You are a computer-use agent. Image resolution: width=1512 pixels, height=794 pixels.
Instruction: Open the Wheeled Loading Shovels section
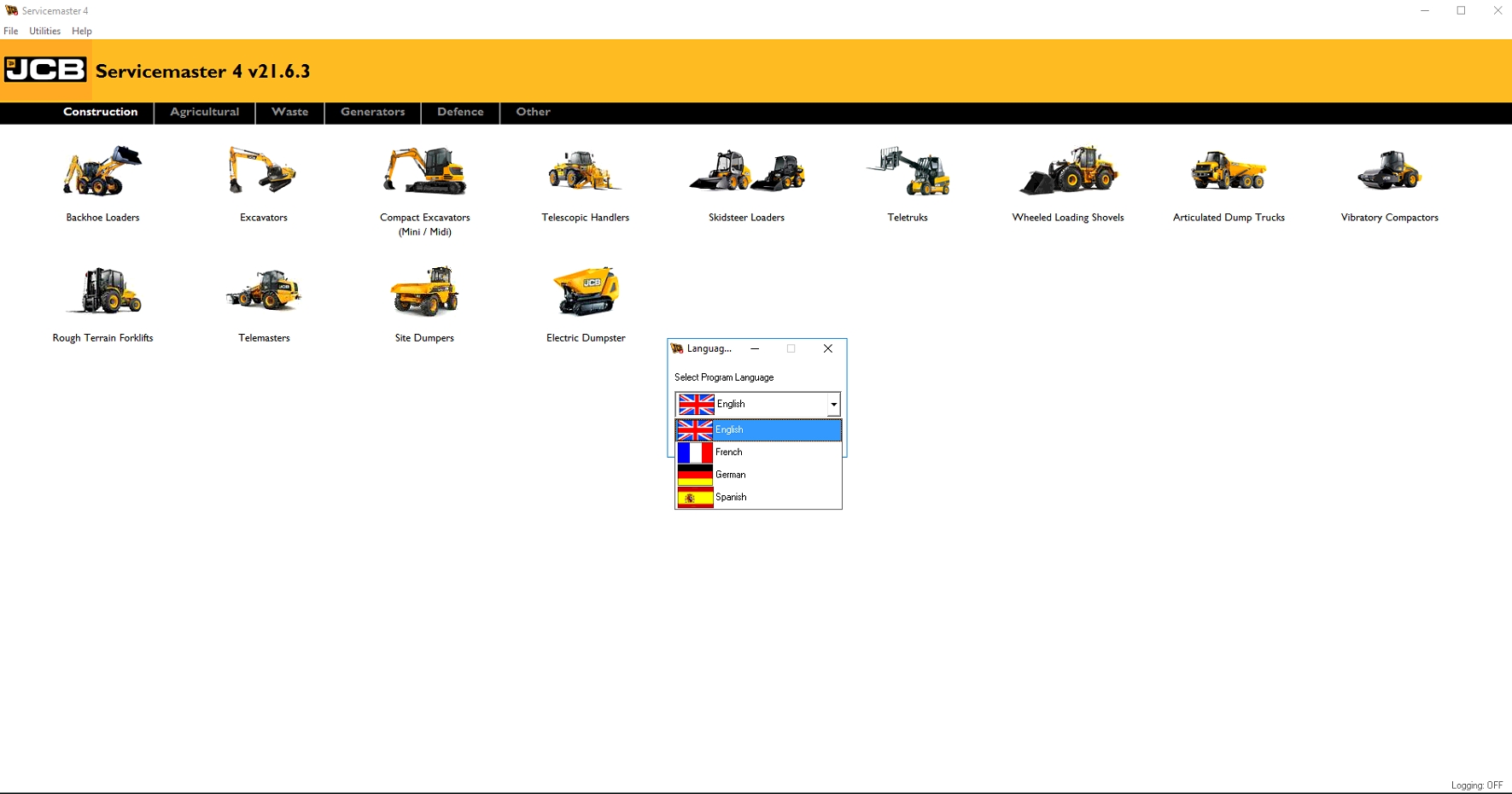[x=1068, y=175]
